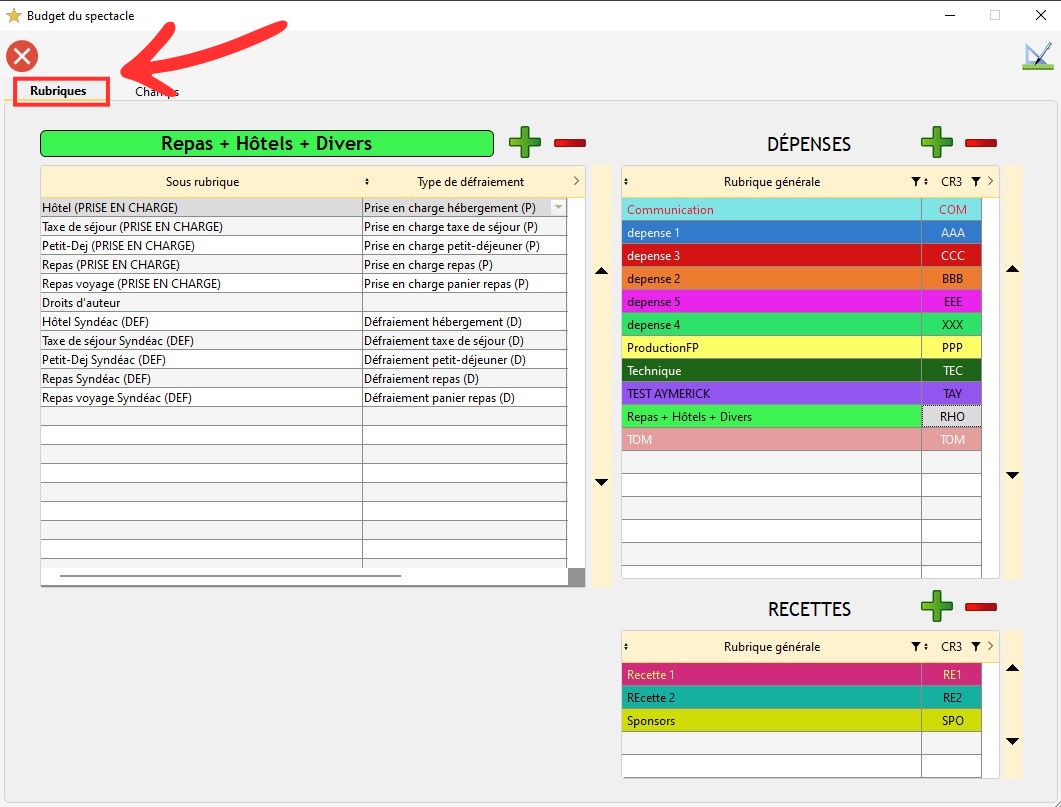Switch to the Rubriques tab
The width and height of the screenshot is (1061, 807).
click(x=58, y=91)
